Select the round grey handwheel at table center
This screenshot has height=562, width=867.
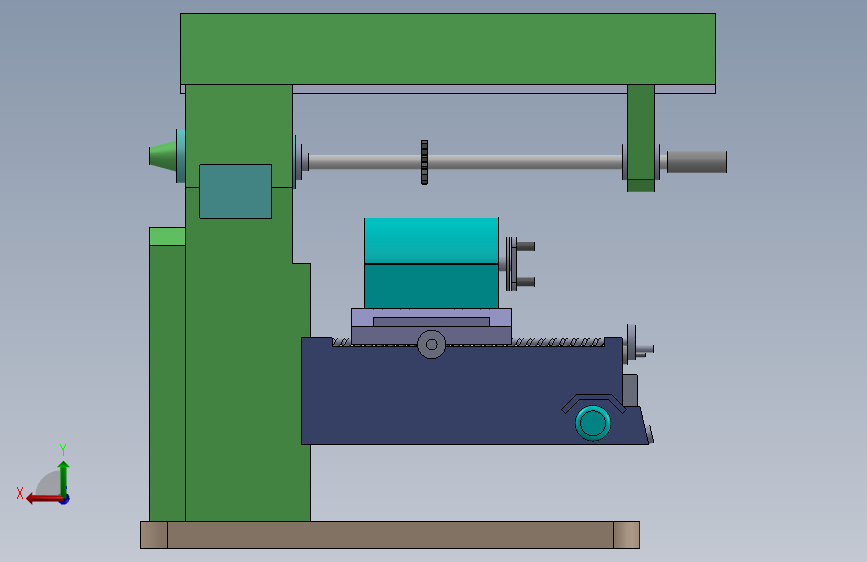(x=432, y=344)
